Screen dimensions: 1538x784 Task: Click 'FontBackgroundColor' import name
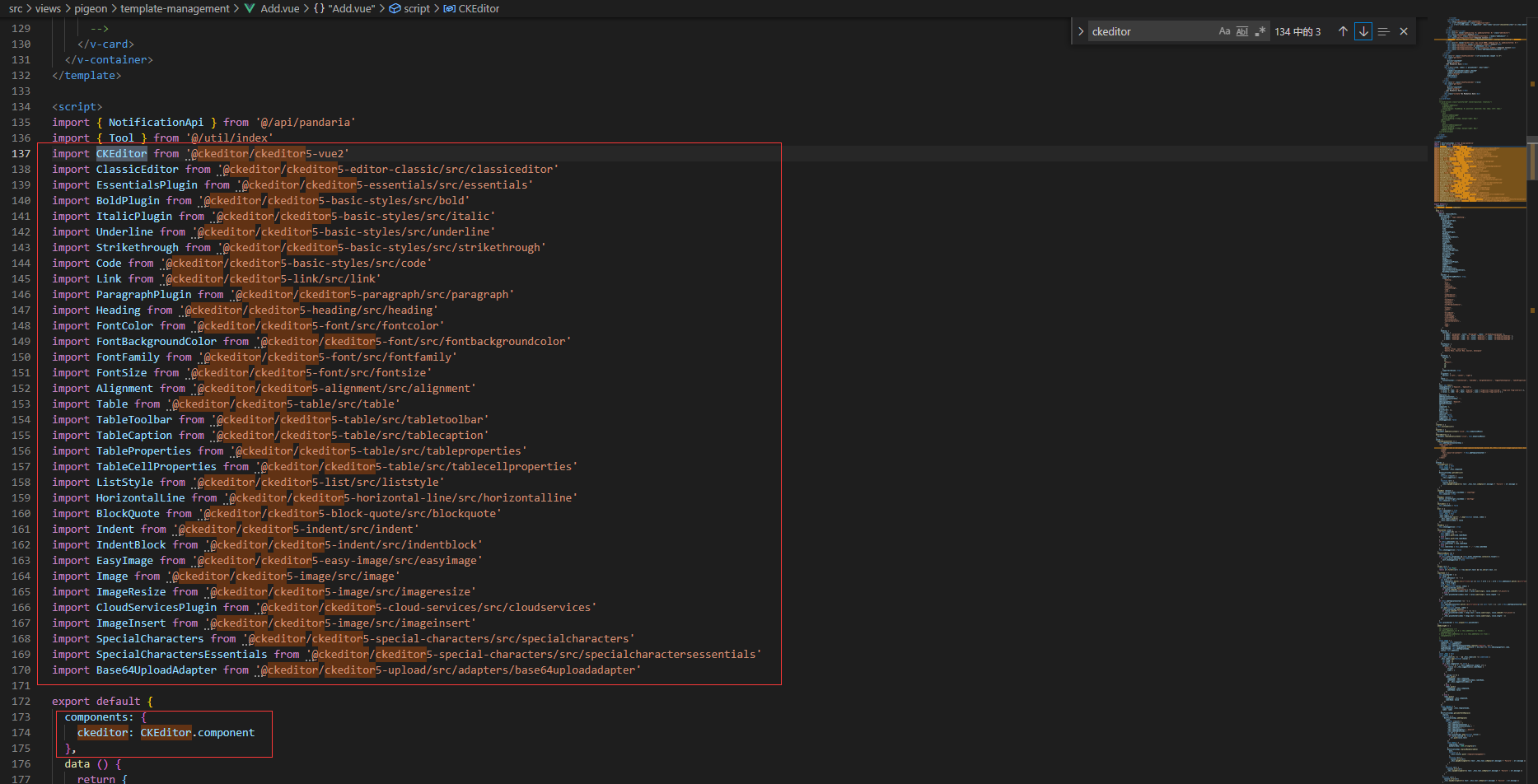pos(157,341)
